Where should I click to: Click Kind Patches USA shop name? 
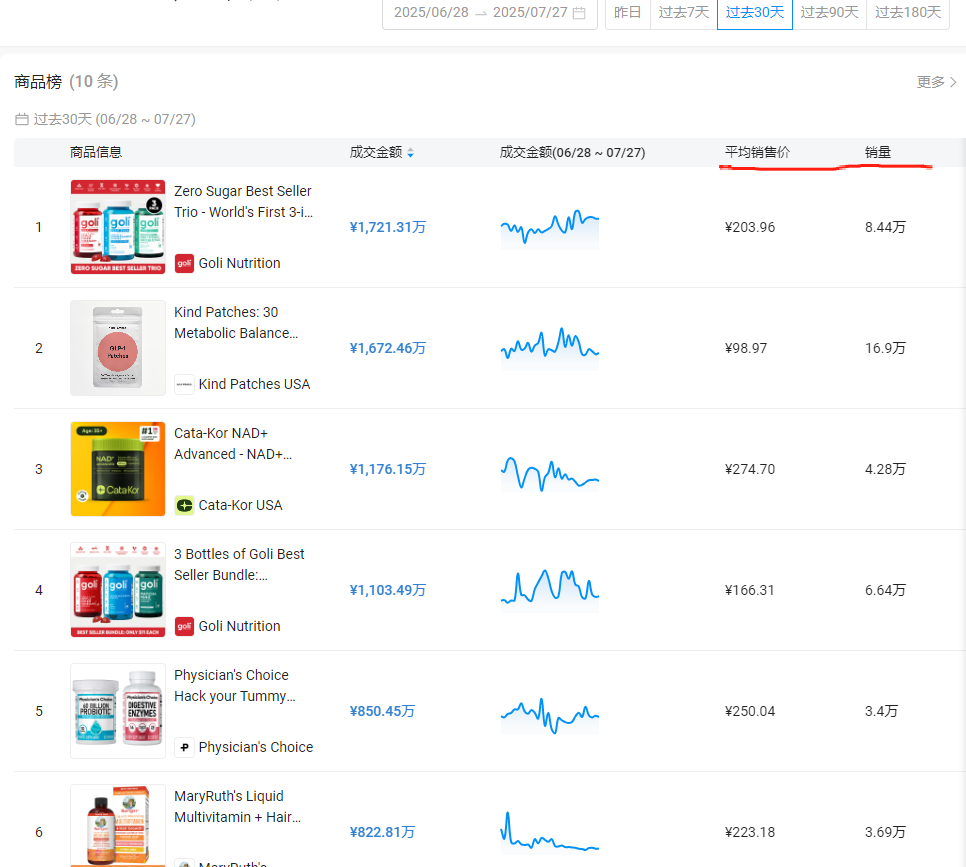(254, 385)
